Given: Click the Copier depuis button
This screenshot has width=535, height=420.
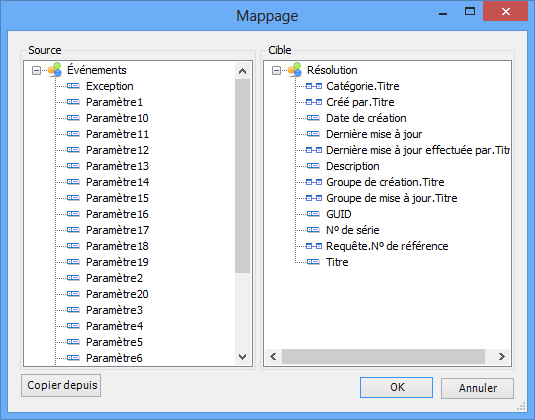Looking at the screenshot, I should click(x=61, y=385).
